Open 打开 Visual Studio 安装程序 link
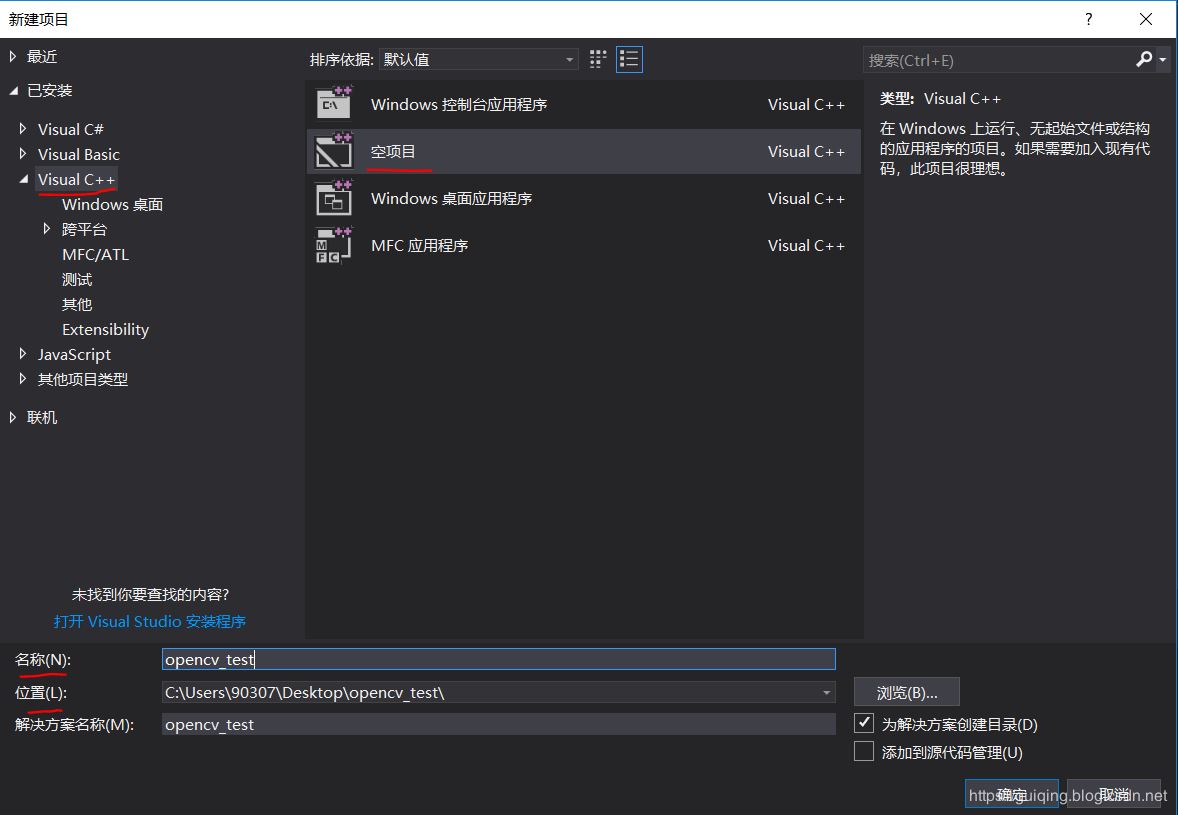This screenshot has width=1178, height=815. [x=150, y=621]
